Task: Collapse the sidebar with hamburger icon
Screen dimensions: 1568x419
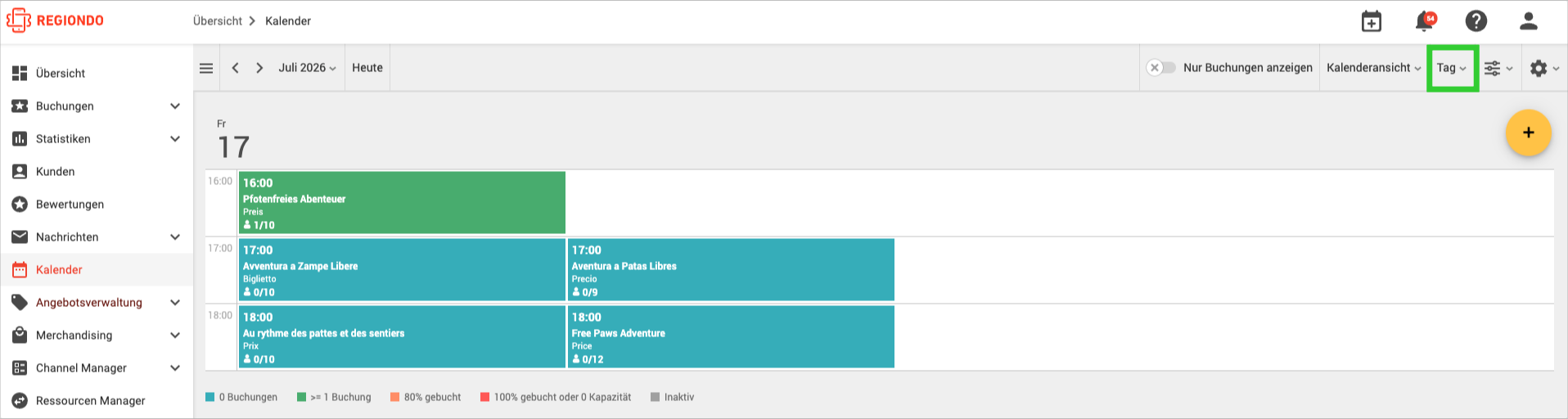Action: coord(206,68)
